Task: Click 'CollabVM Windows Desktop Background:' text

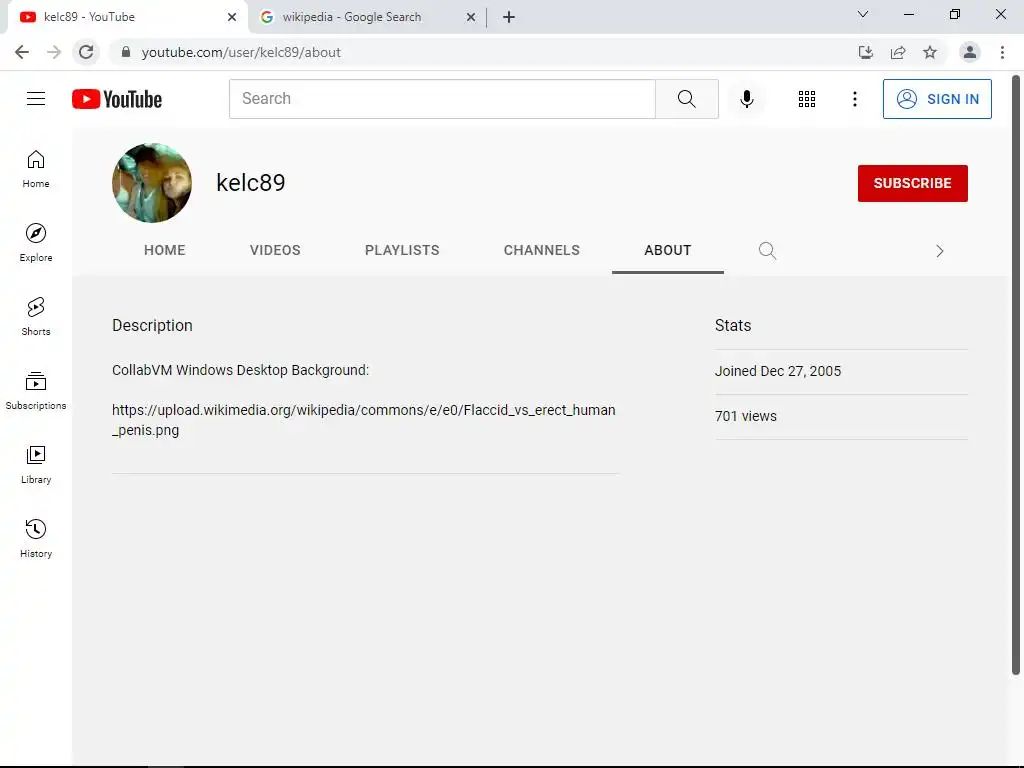Action: pyautogui.click(x=240, y=370)
